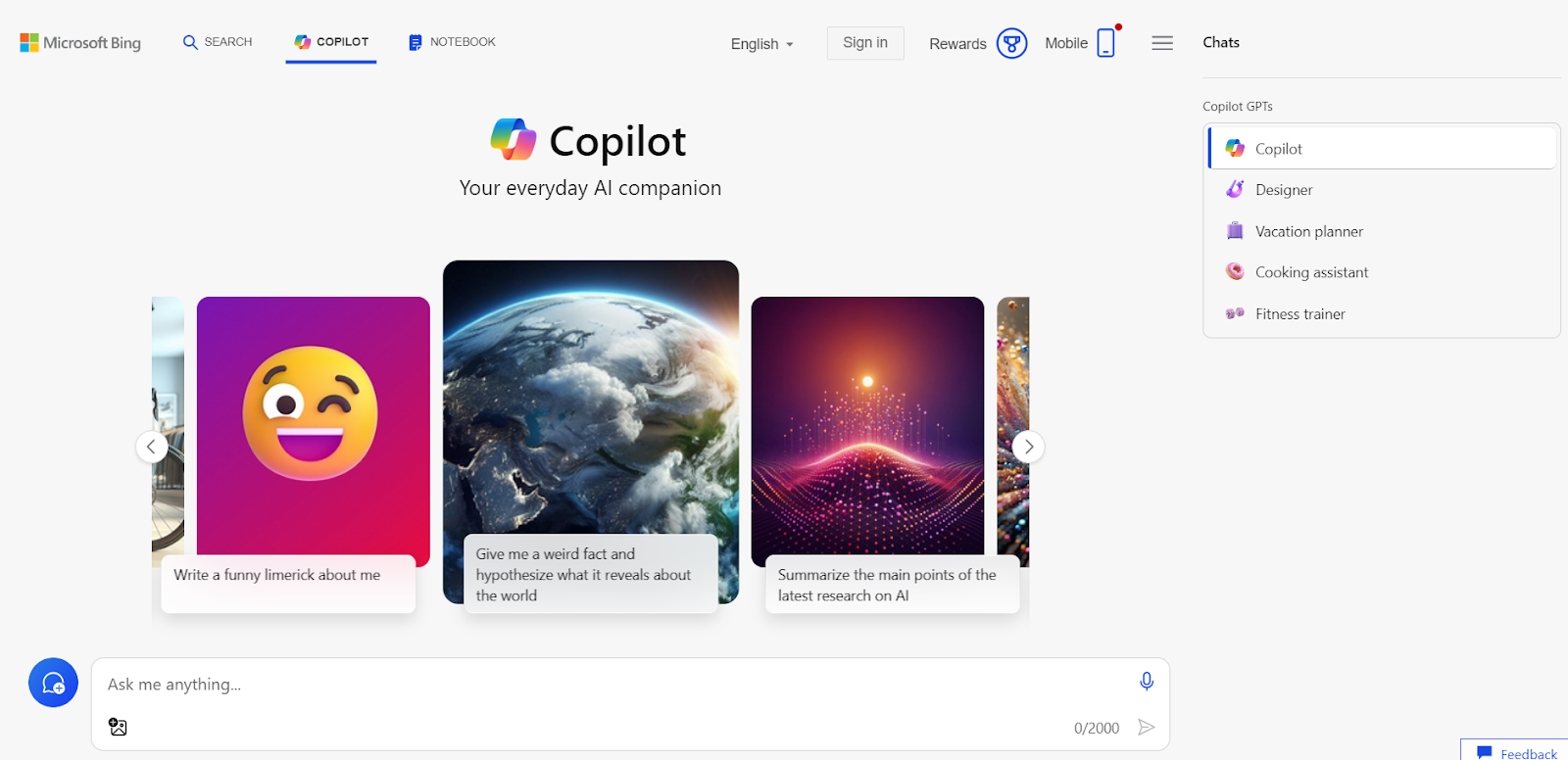
Task: Click the Sign in button
Action: [865, 43]
